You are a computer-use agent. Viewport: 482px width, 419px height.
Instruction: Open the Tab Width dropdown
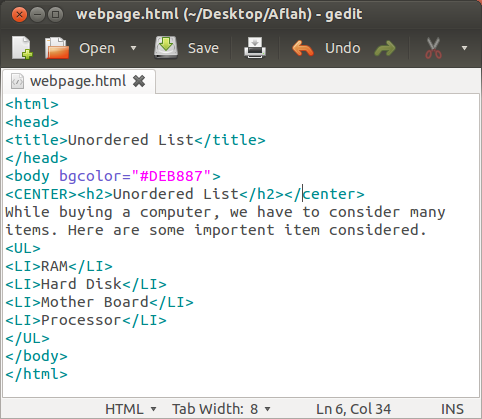click(221, 409)
